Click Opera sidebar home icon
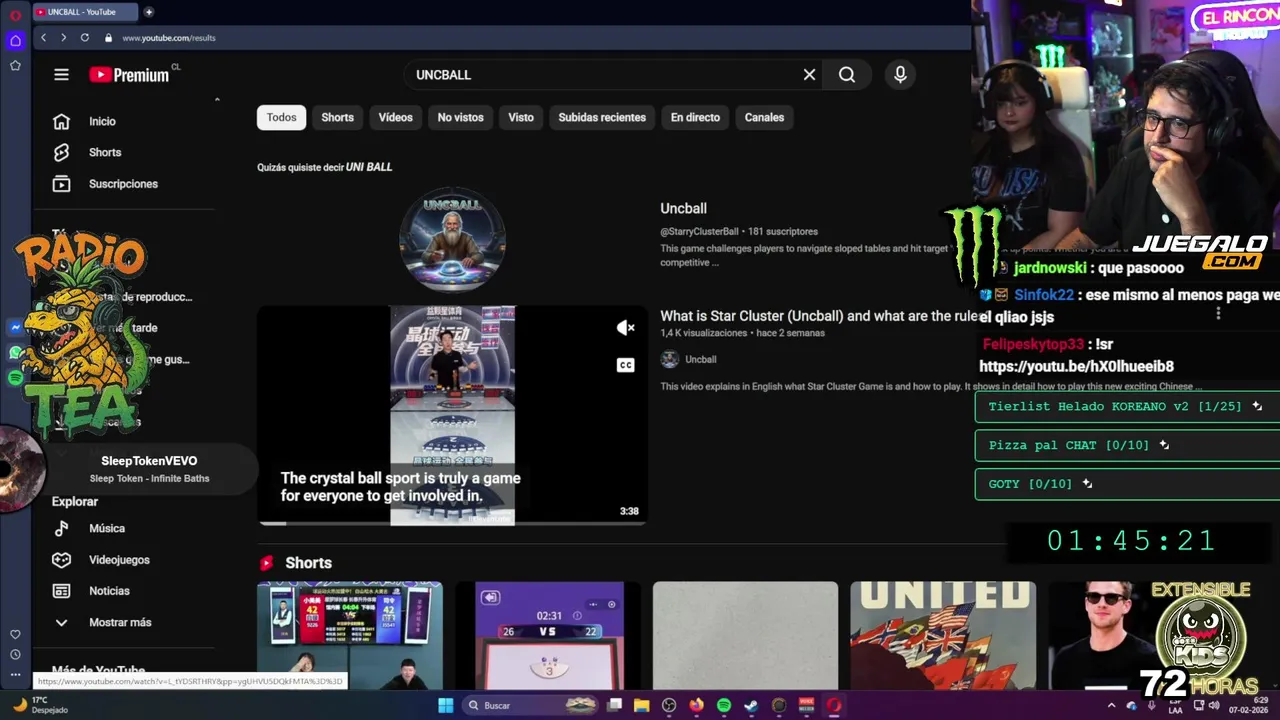The image size is (1280, 720). (15, 41)
